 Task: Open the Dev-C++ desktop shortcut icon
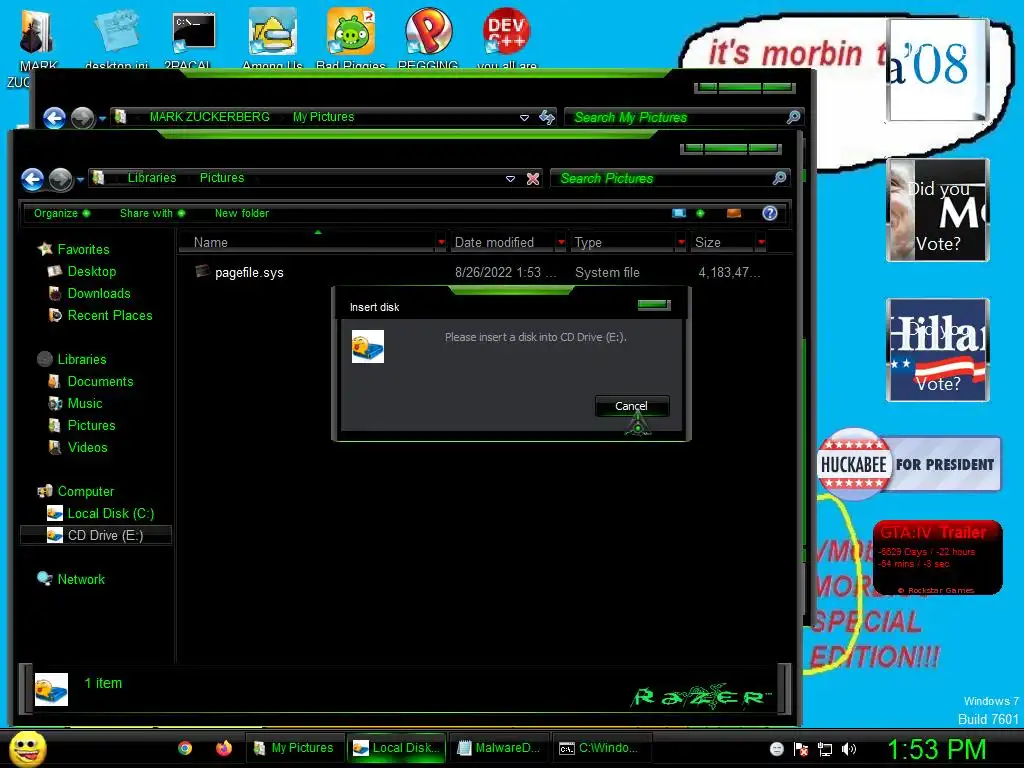507,37
